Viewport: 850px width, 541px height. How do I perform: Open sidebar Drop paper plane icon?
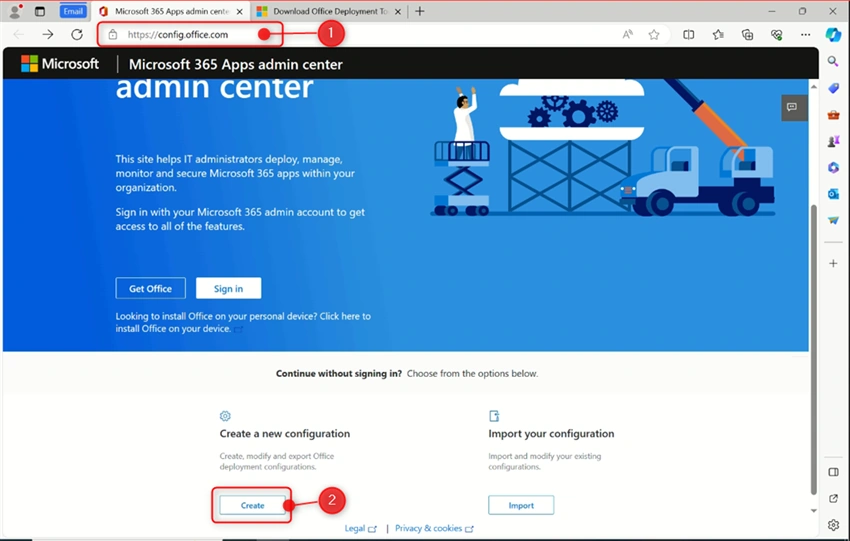click(833, 220)
